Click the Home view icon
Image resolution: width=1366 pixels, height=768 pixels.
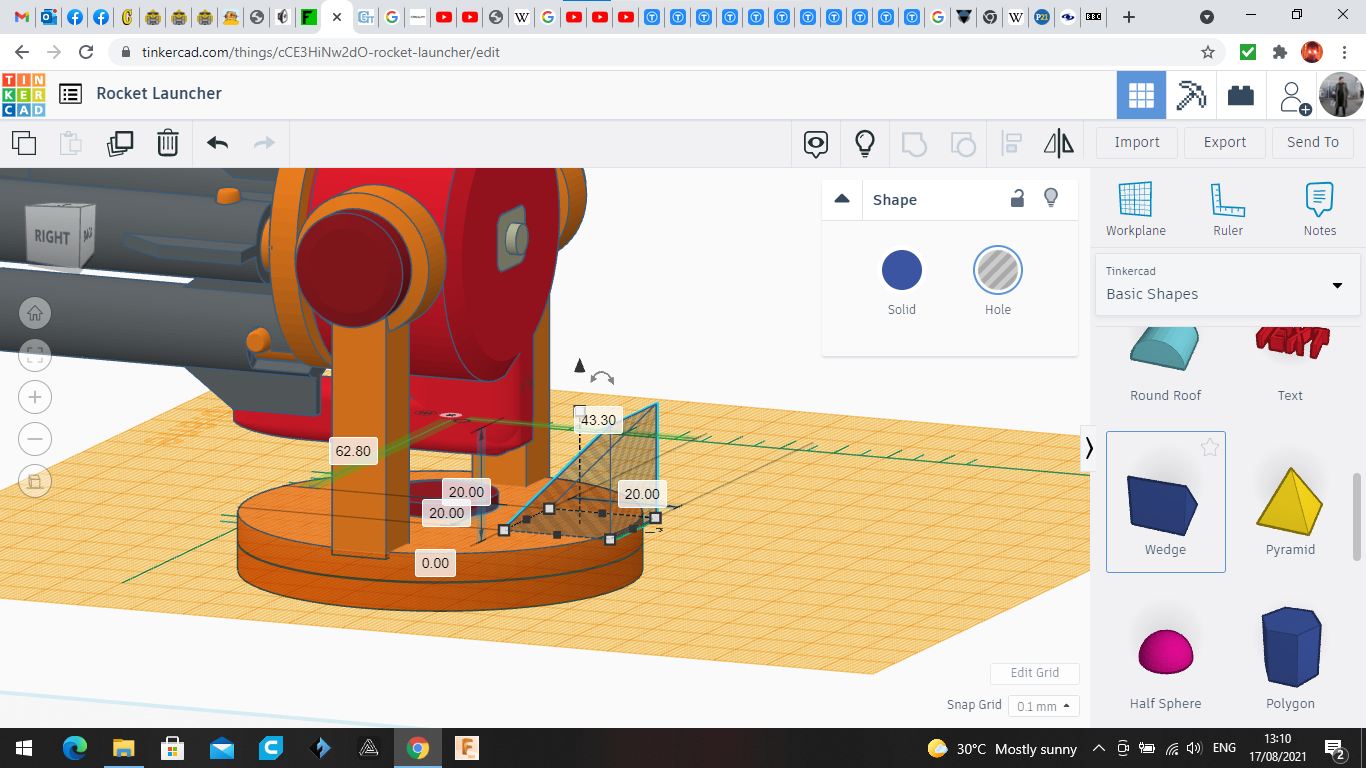pos(35,313)
